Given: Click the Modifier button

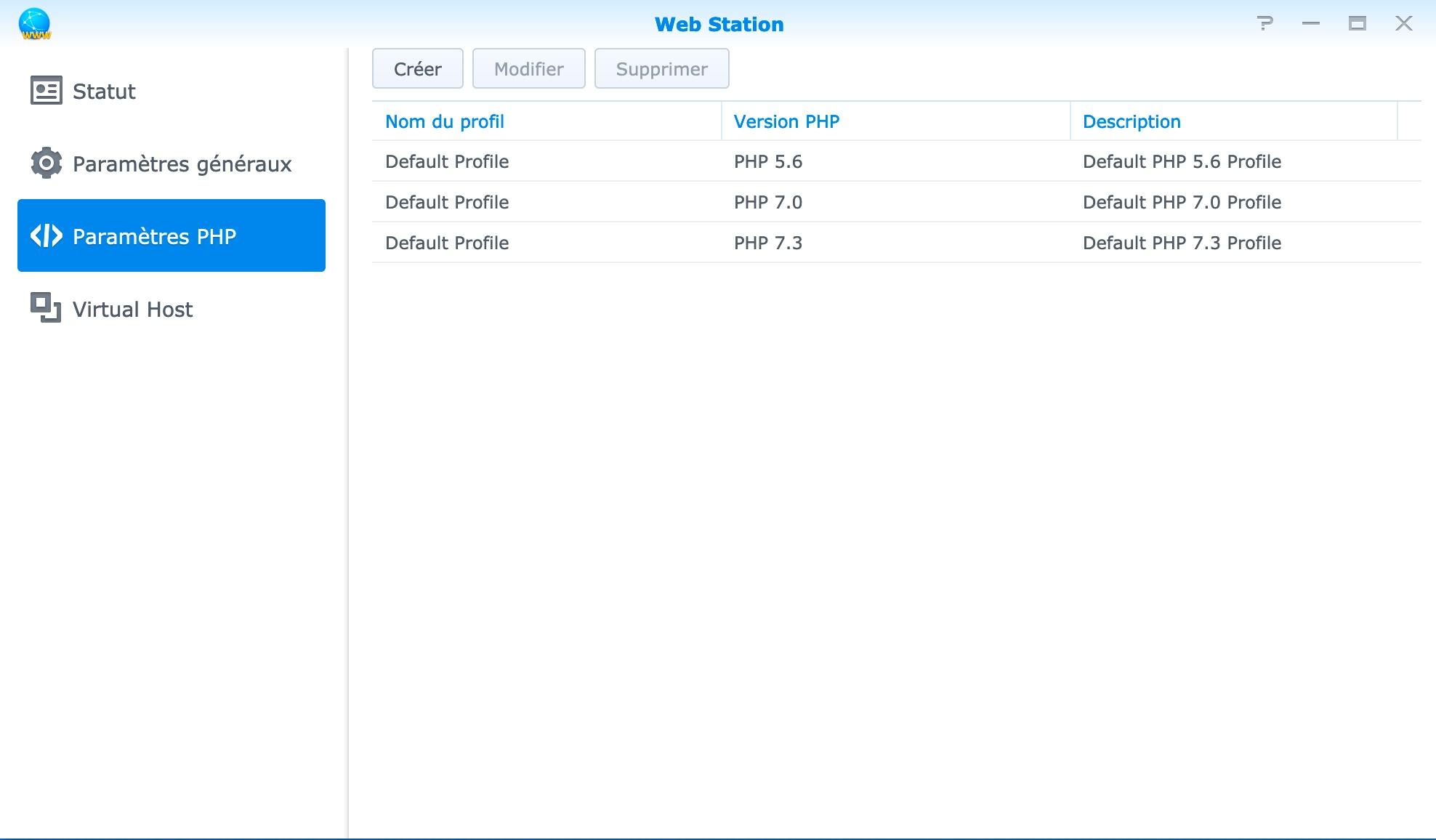Looking at the screenshot, I should pyautogui.click(x=528, y=69).
